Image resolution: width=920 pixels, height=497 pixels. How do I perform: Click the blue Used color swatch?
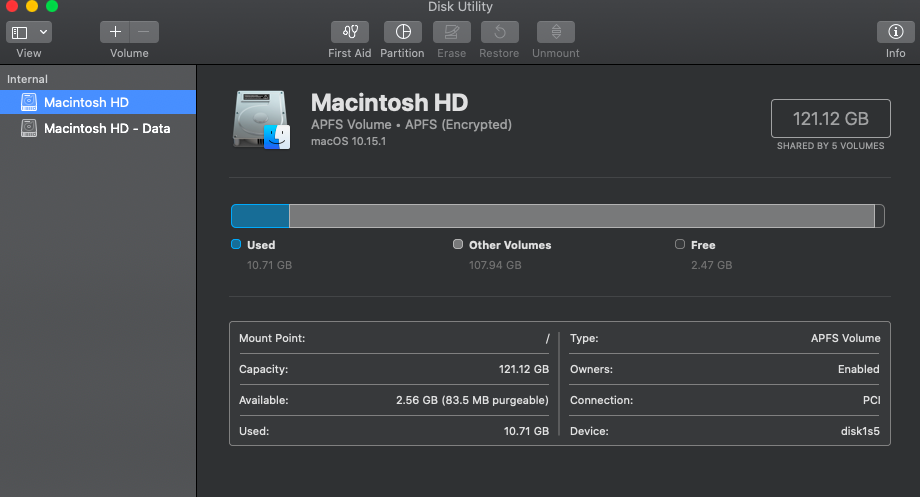(x=236, y=244)
